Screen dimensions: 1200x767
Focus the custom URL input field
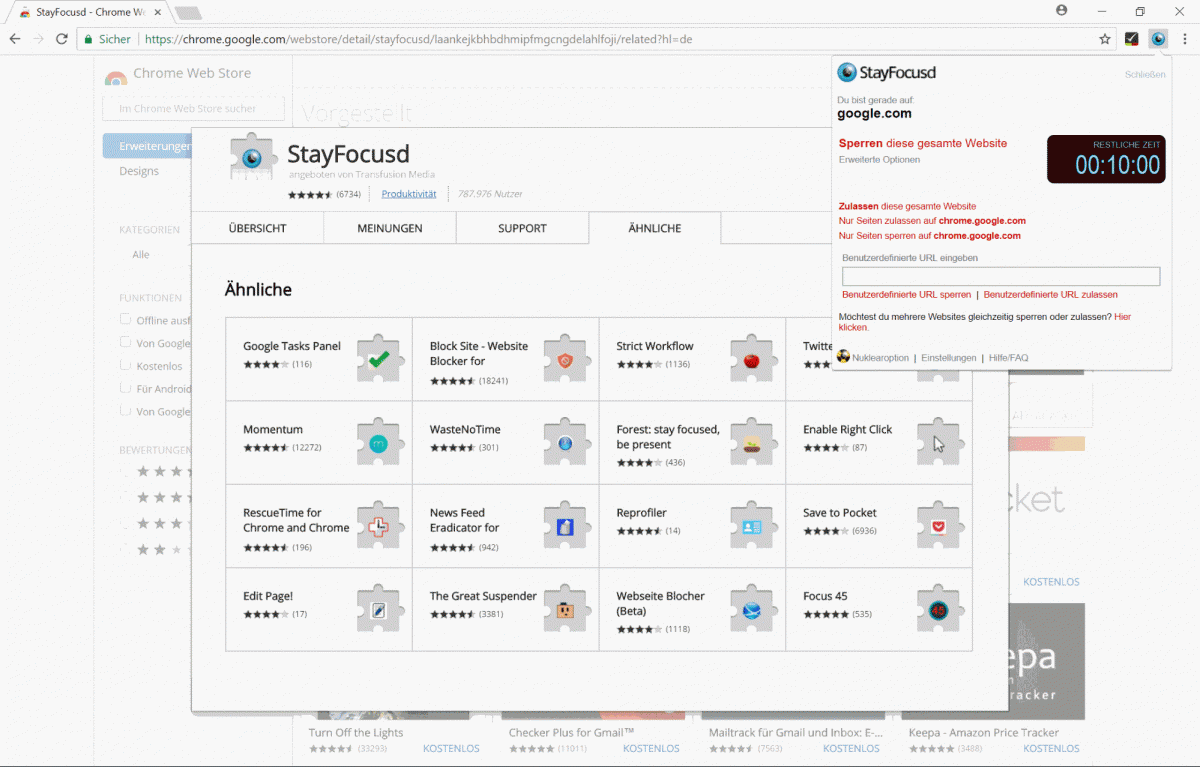[x=1001, y=277]
